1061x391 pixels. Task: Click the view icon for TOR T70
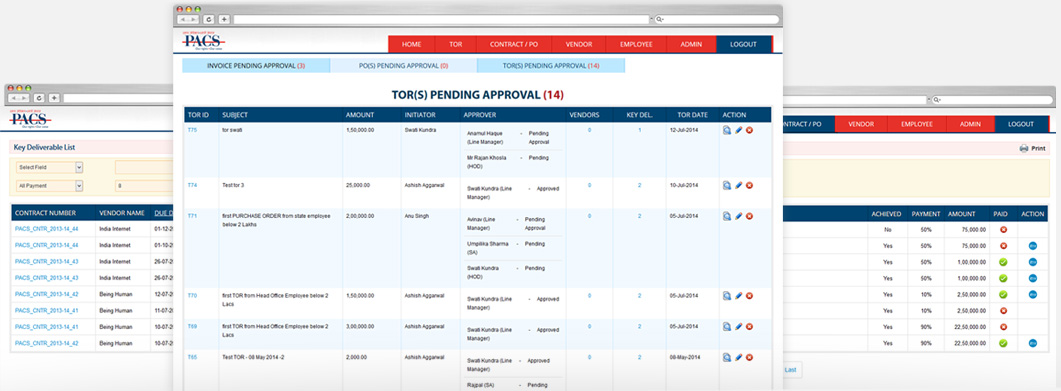pos(726,296)
